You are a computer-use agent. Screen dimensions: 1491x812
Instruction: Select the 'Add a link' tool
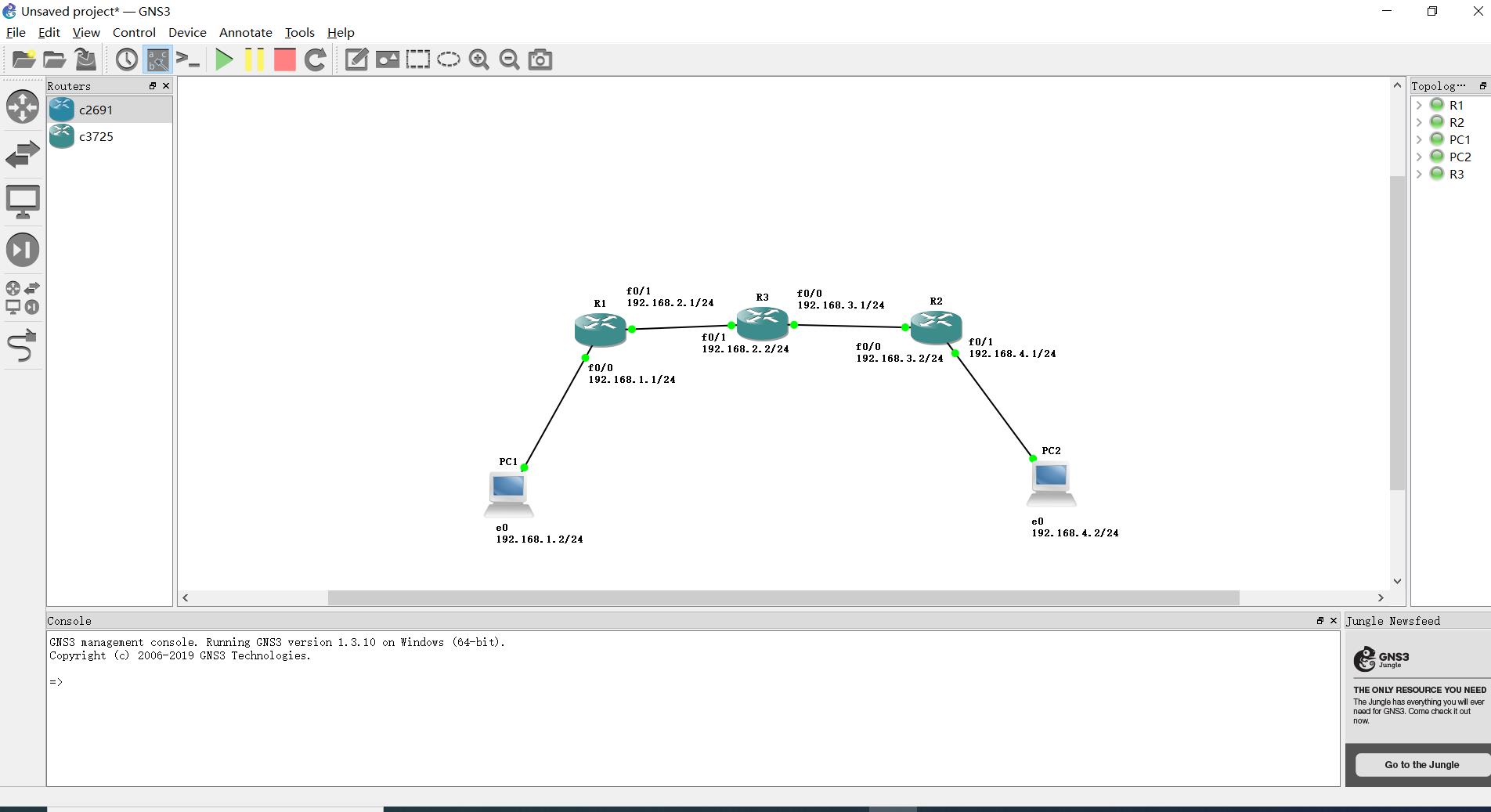(x=23, y=347)
